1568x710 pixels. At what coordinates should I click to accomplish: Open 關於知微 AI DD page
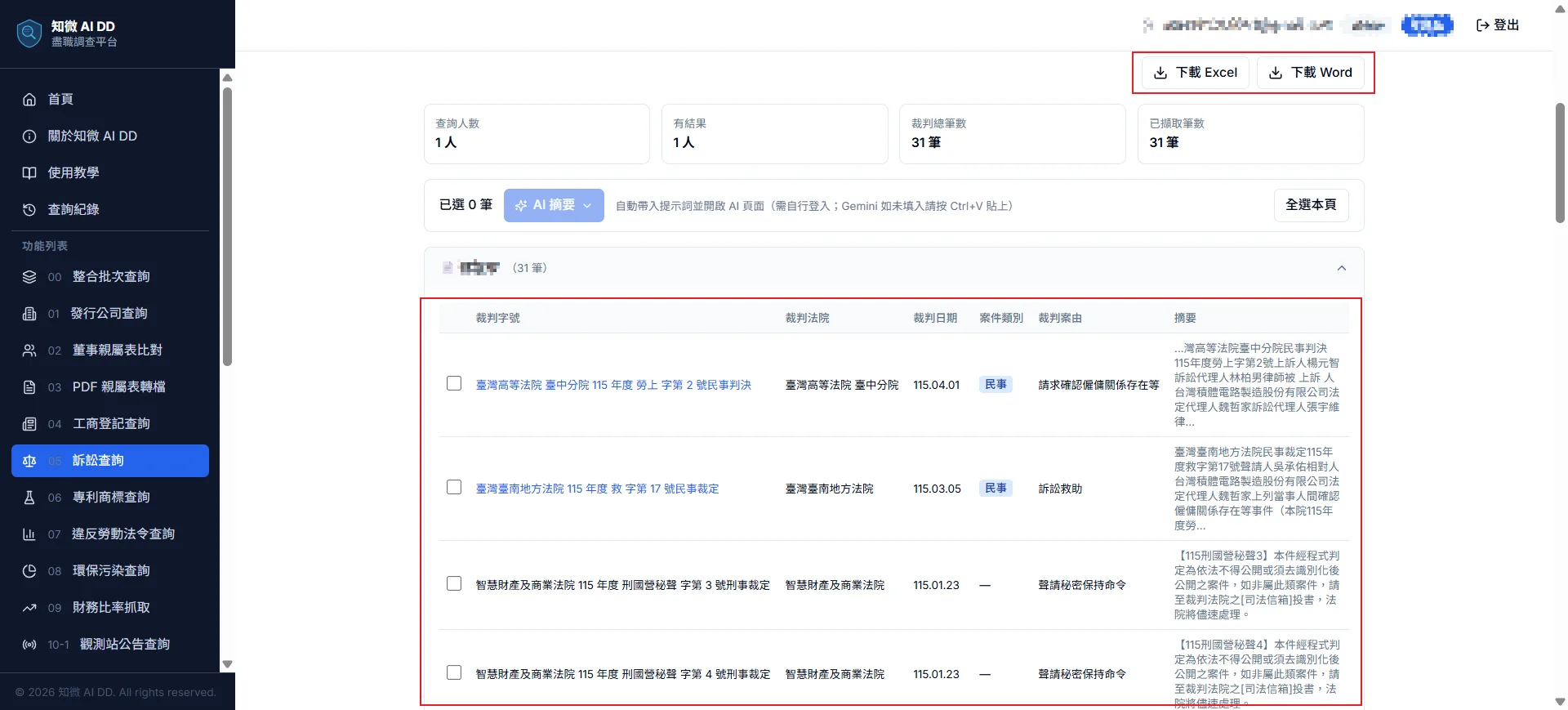click(110, 136)
